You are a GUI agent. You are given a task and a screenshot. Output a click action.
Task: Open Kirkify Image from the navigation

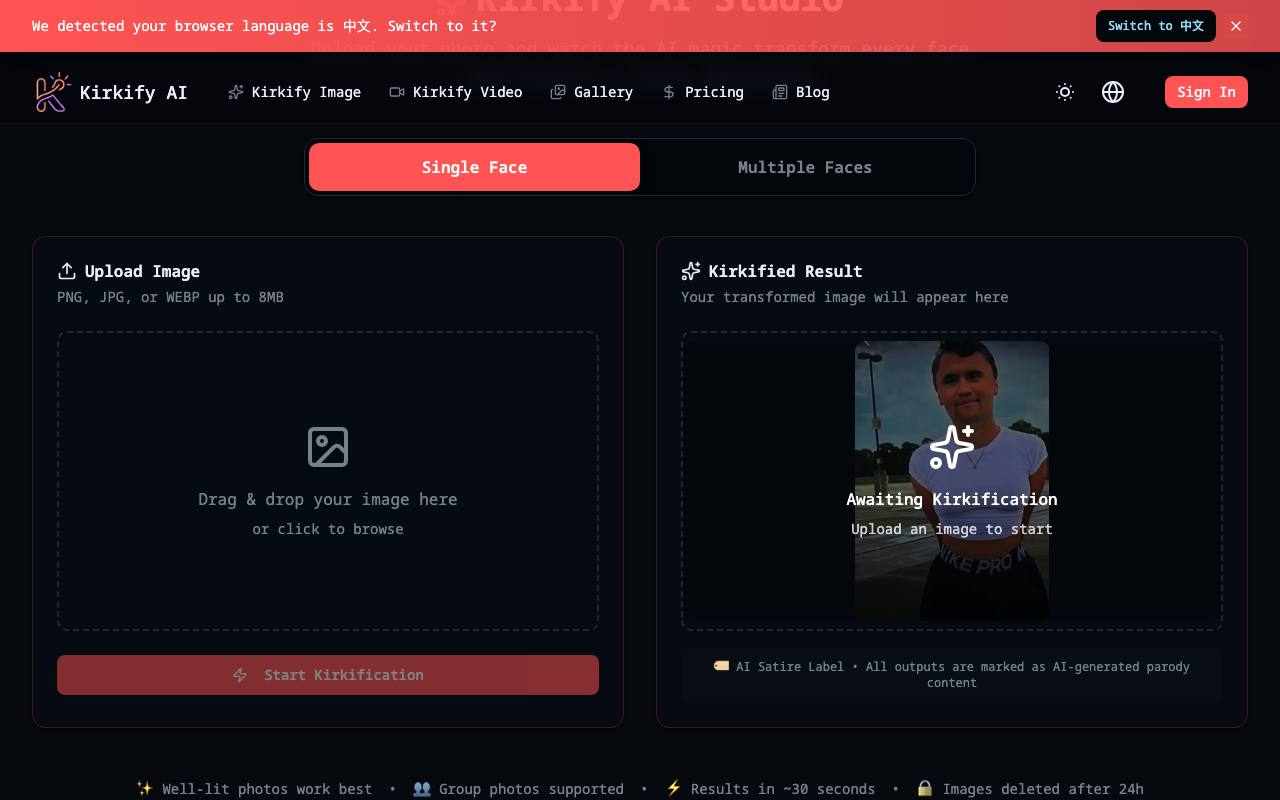click(294, 92)
